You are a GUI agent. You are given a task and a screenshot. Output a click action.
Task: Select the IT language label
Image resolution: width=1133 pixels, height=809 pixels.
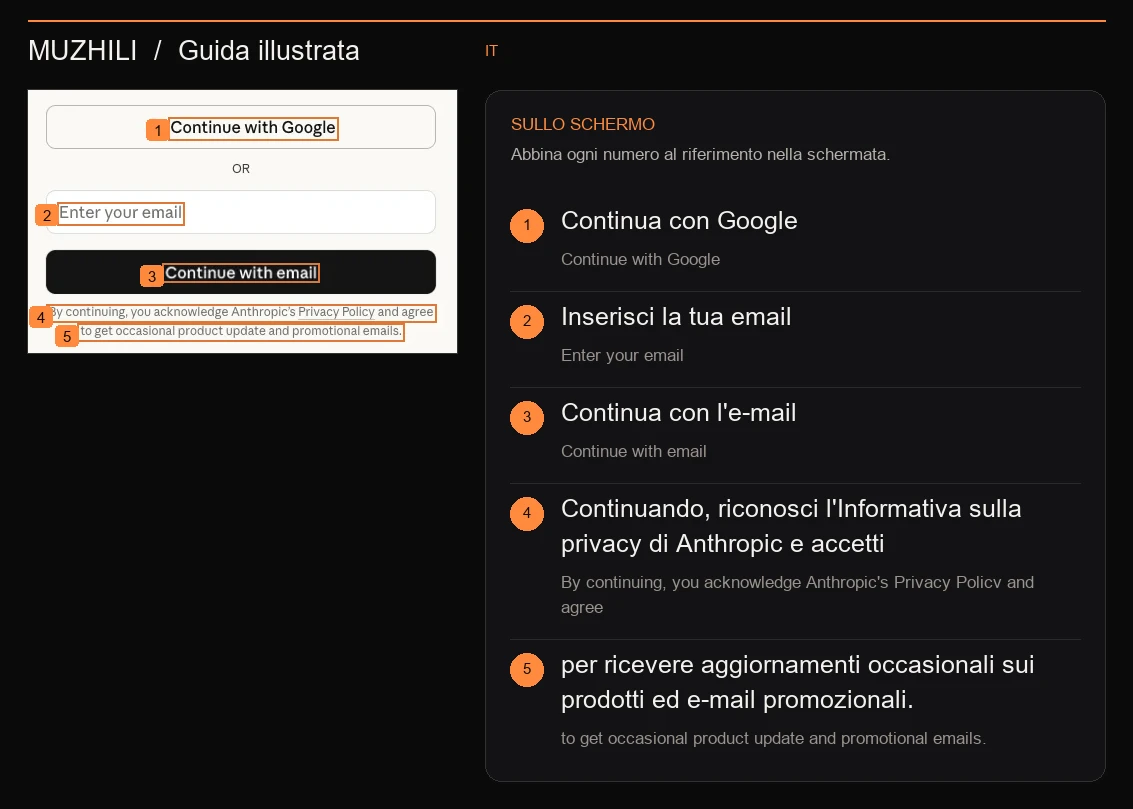coord(491,51)
